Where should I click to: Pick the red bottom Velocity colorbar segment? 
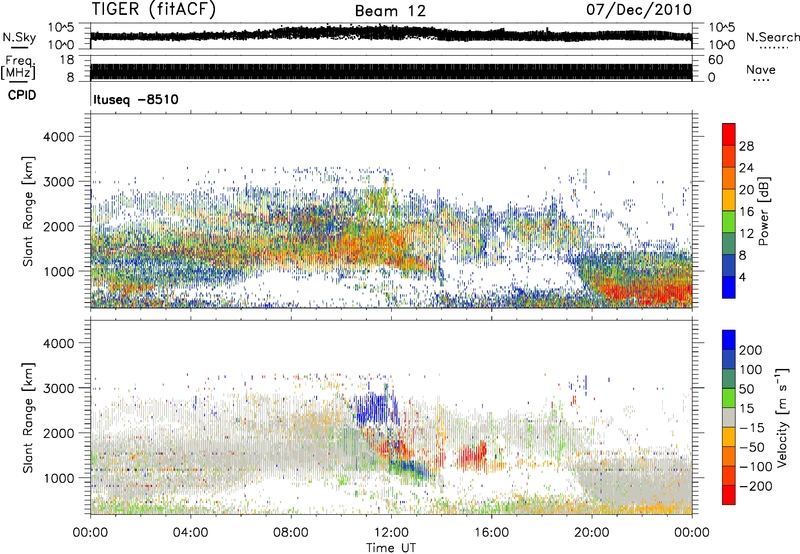click(729, 495)
